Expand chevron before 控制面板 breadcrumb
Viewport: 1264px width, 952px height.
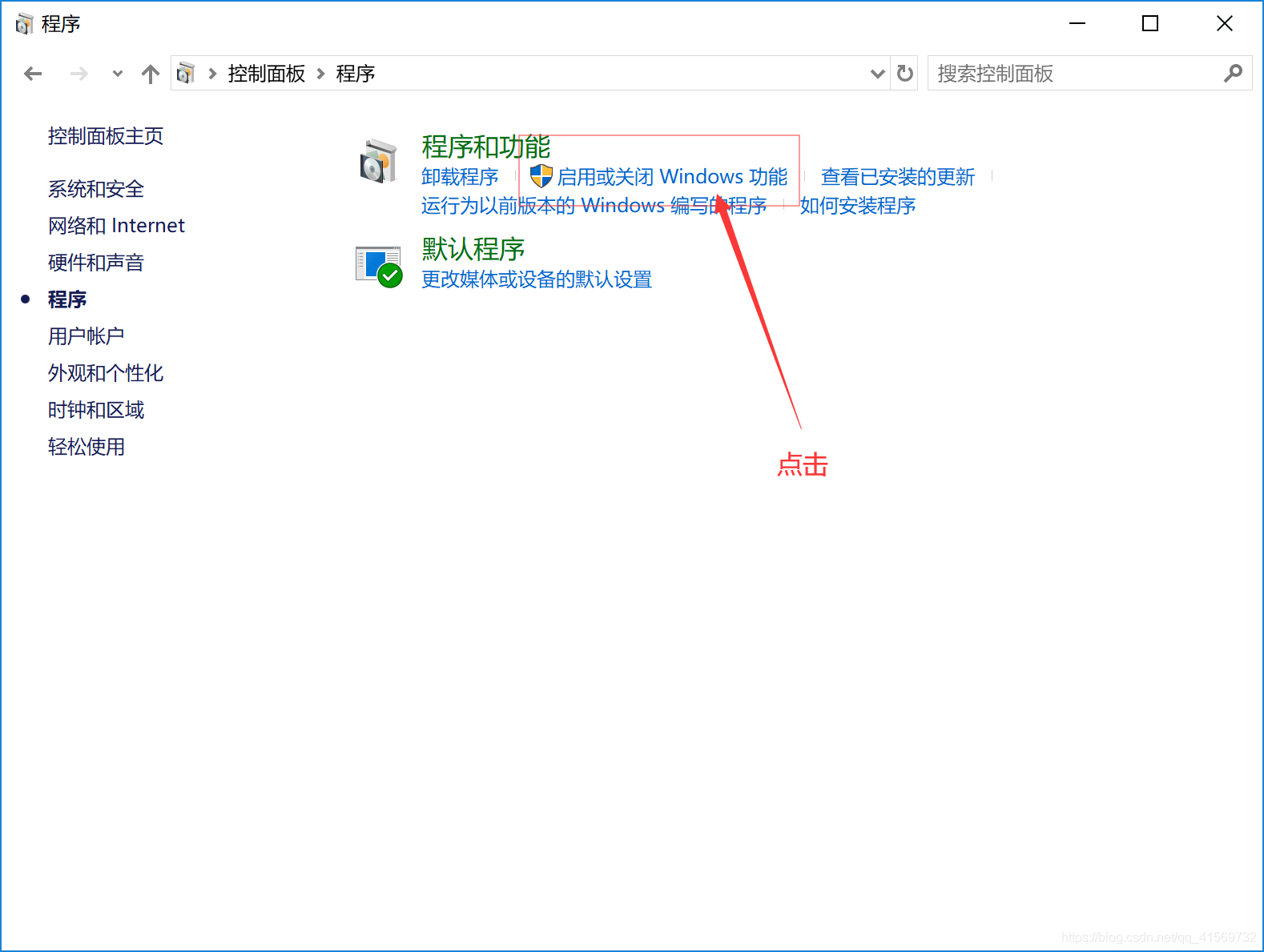(x=212, y=74)
